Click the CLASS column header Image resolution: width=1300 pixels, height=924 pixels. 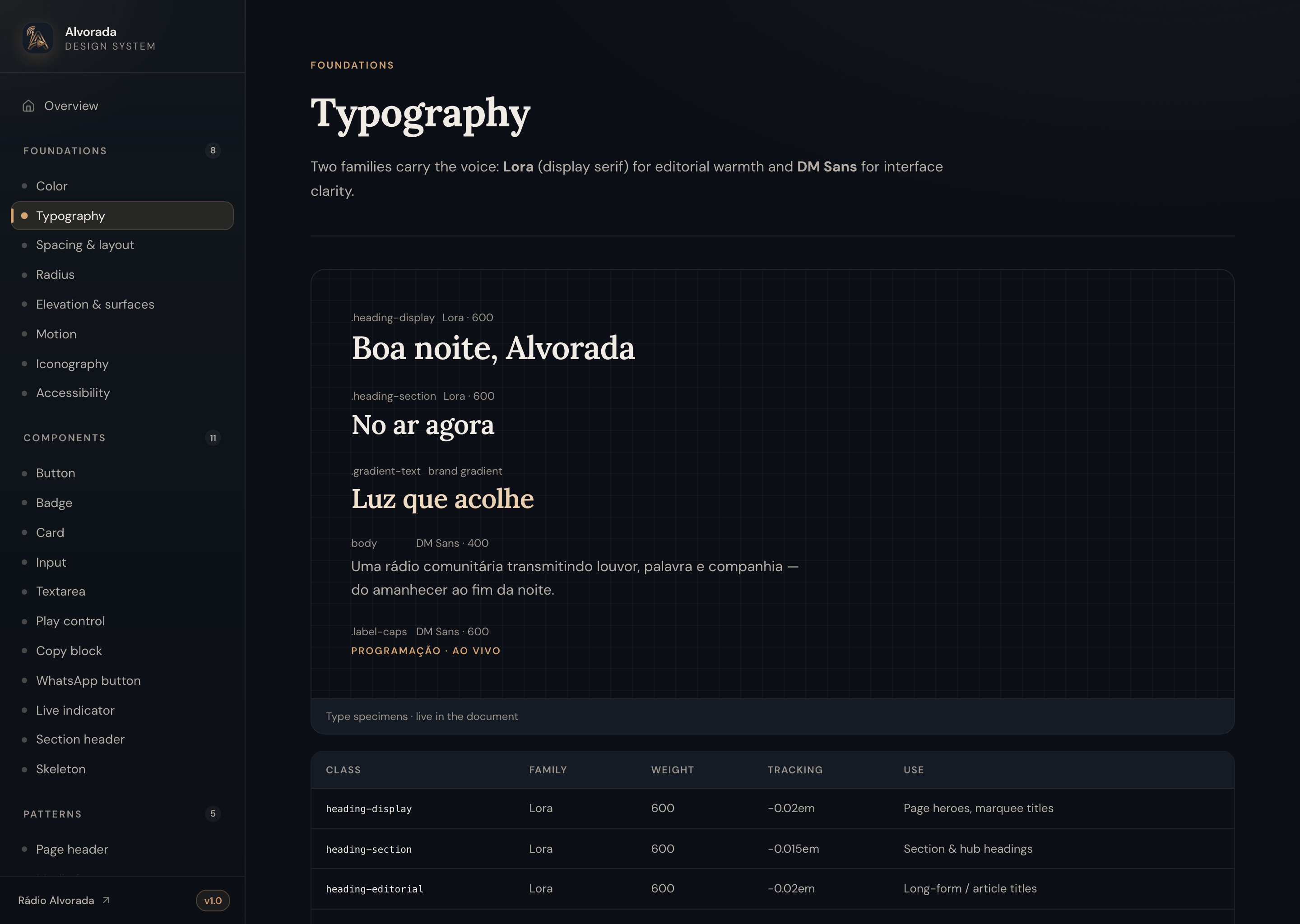pos(343,770)
